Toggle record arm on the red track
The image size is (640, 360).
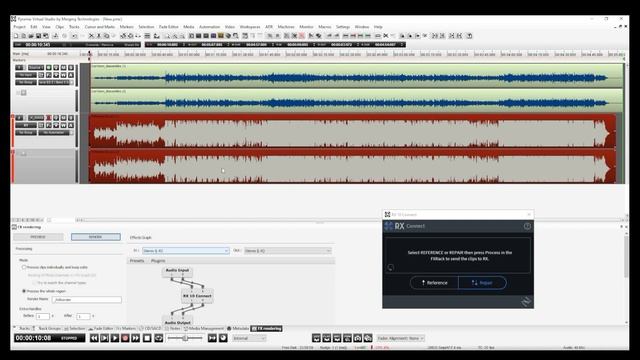[x=49, y=118]
